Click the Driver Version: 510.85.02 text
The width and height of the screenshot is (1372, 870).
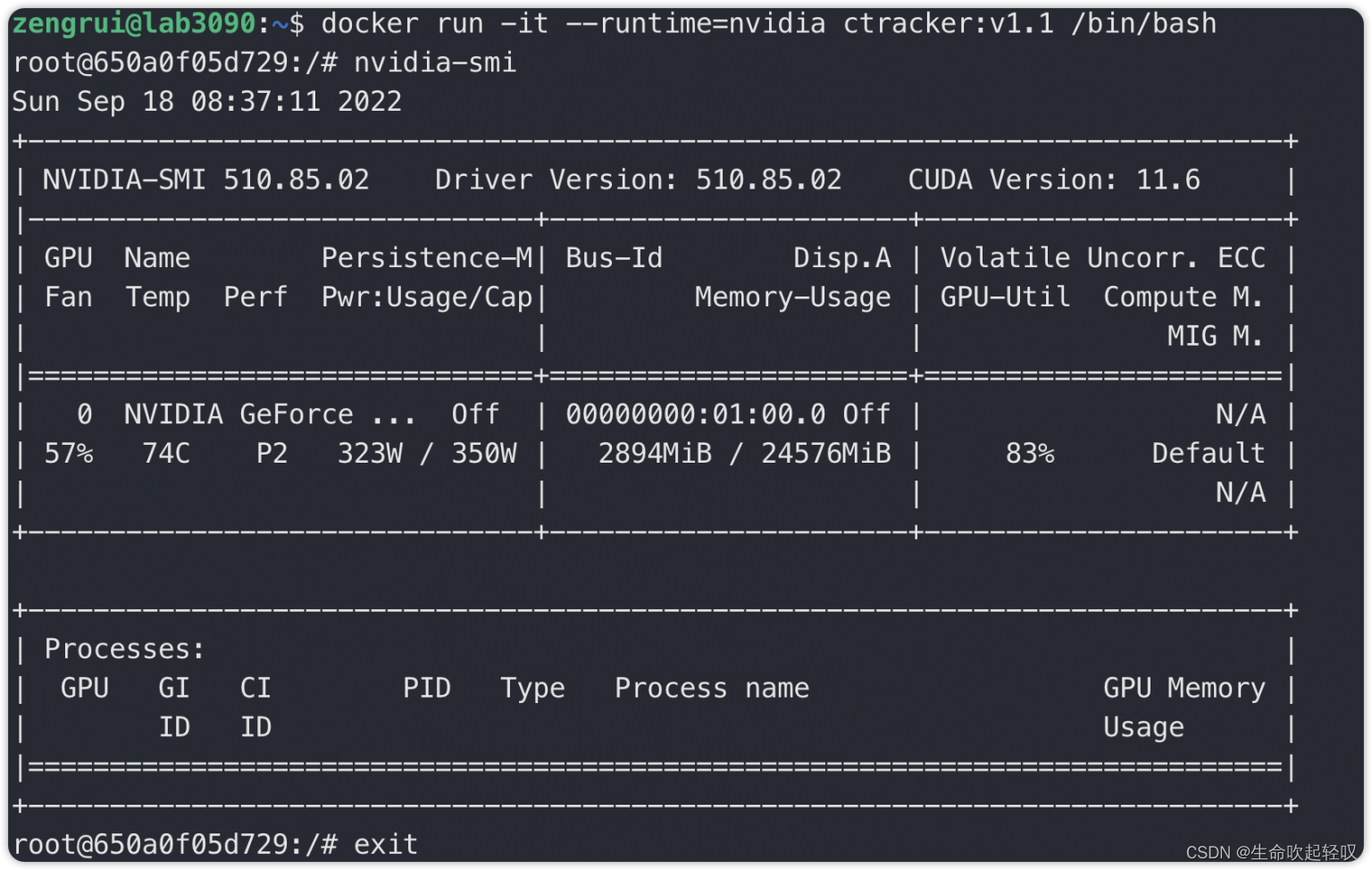click(639, 180)
